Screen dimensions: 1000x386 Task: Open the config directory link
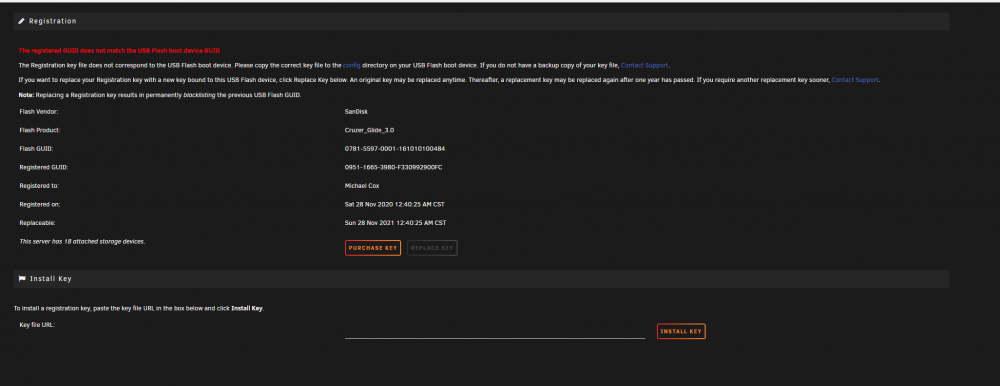[352, 65]
